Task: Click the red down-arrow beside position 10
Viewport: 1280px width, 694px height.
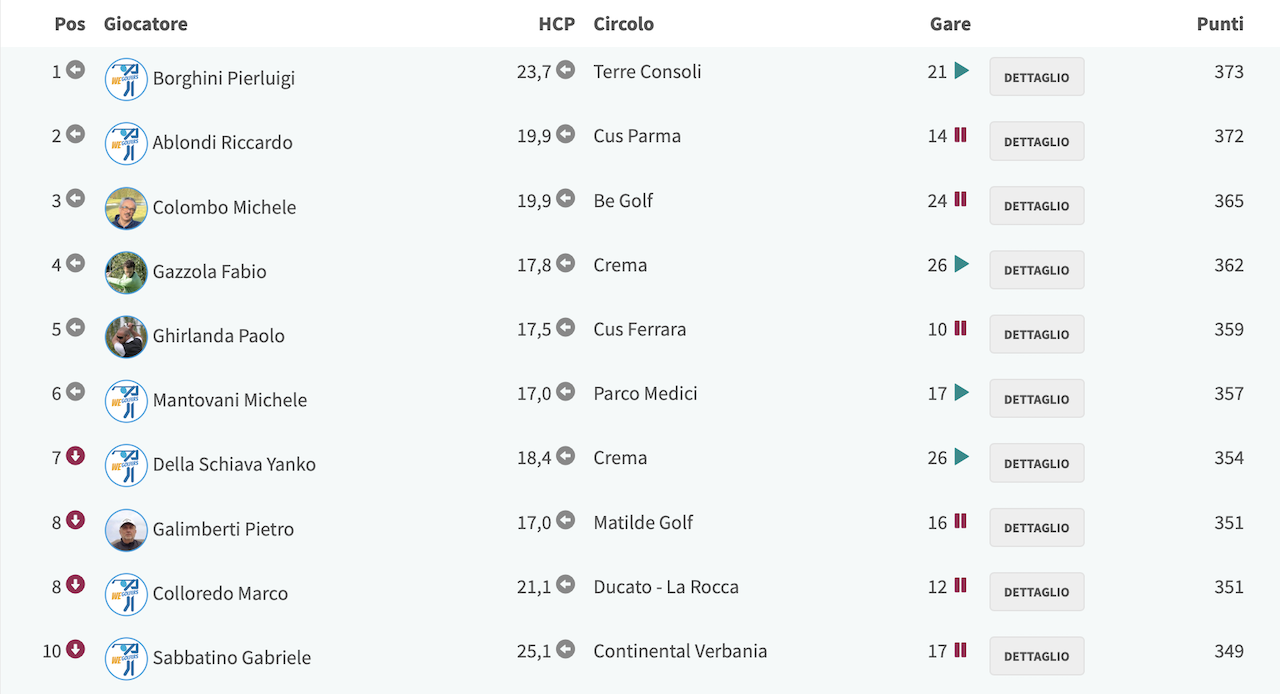Action: point(75,649)
